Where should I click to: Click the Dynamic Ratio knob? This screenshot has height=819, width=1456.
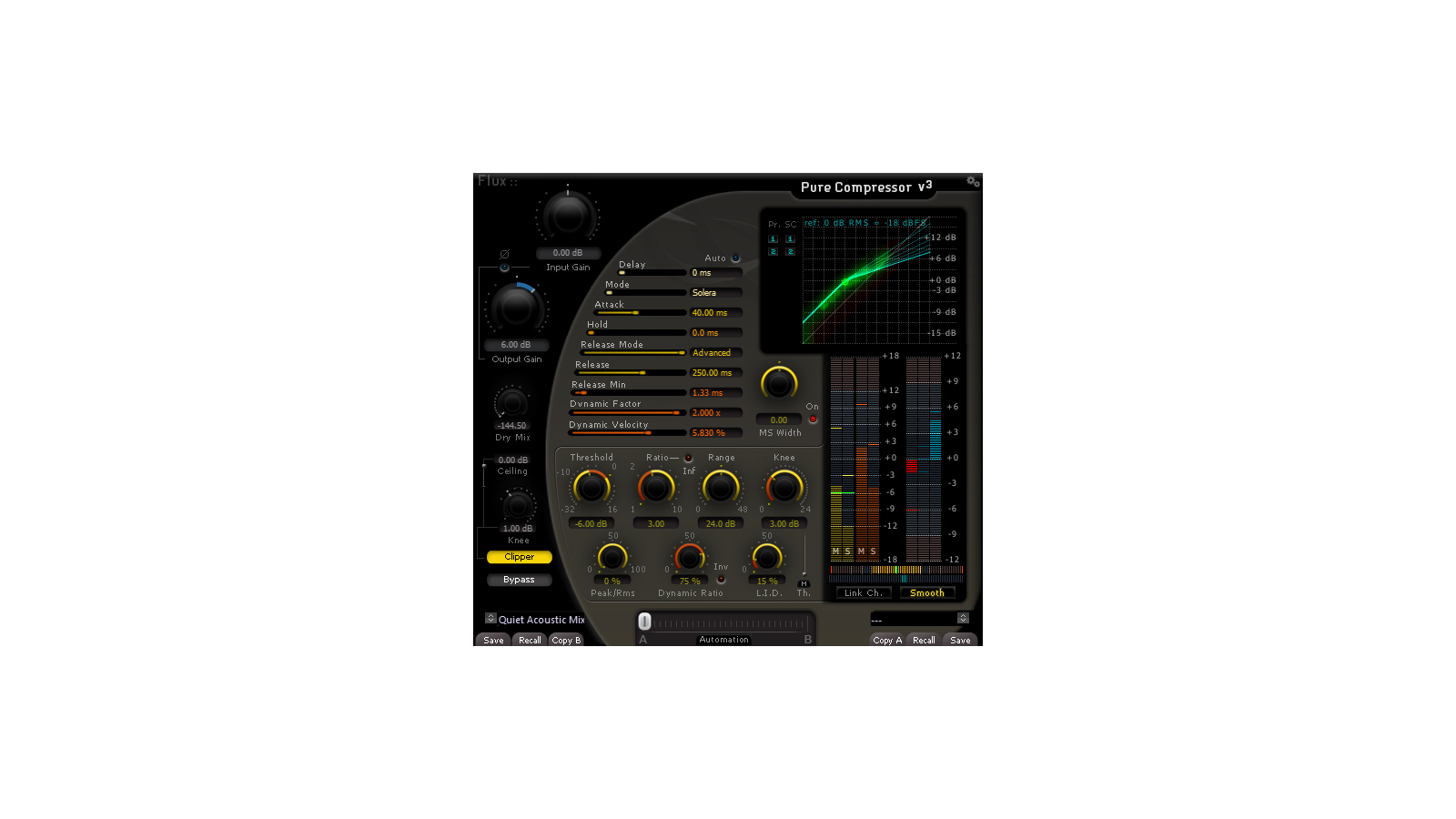(x=690, y=557)
